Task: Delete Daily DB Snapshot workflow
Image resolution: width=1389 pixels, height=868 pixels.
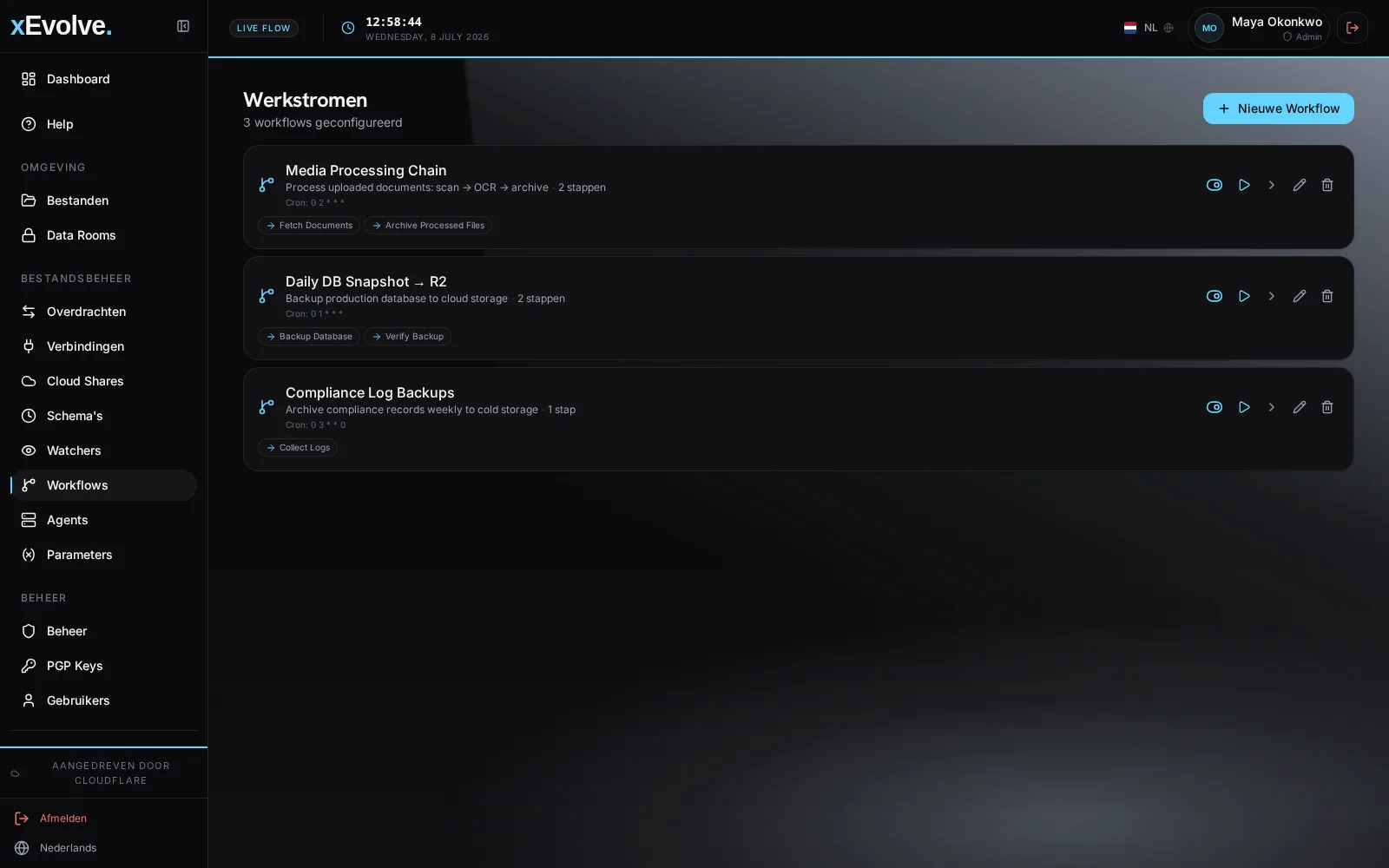Action: [x=1327, y=296]
